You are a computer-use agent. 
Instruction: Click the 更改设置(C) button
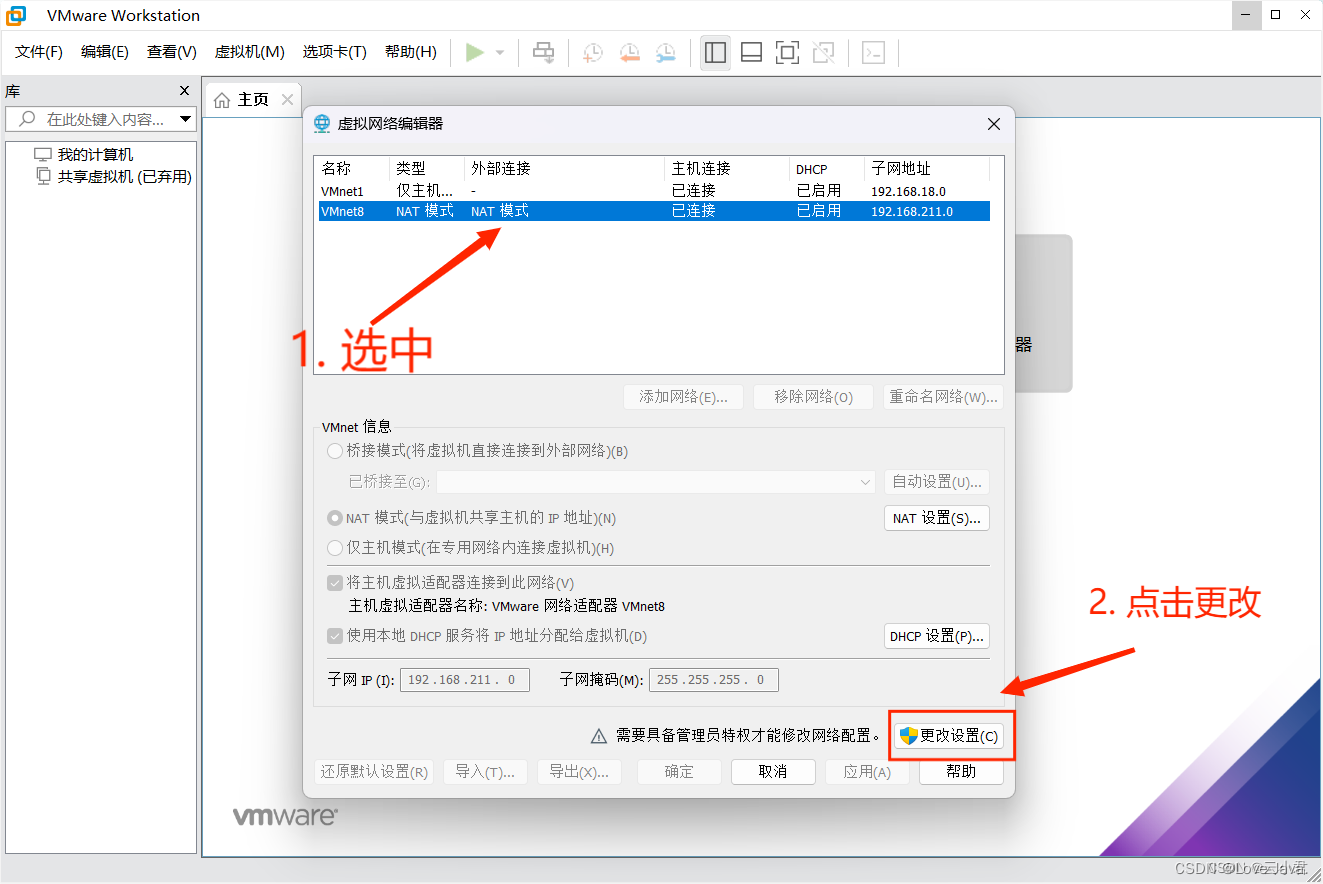(x=949, y=736)
